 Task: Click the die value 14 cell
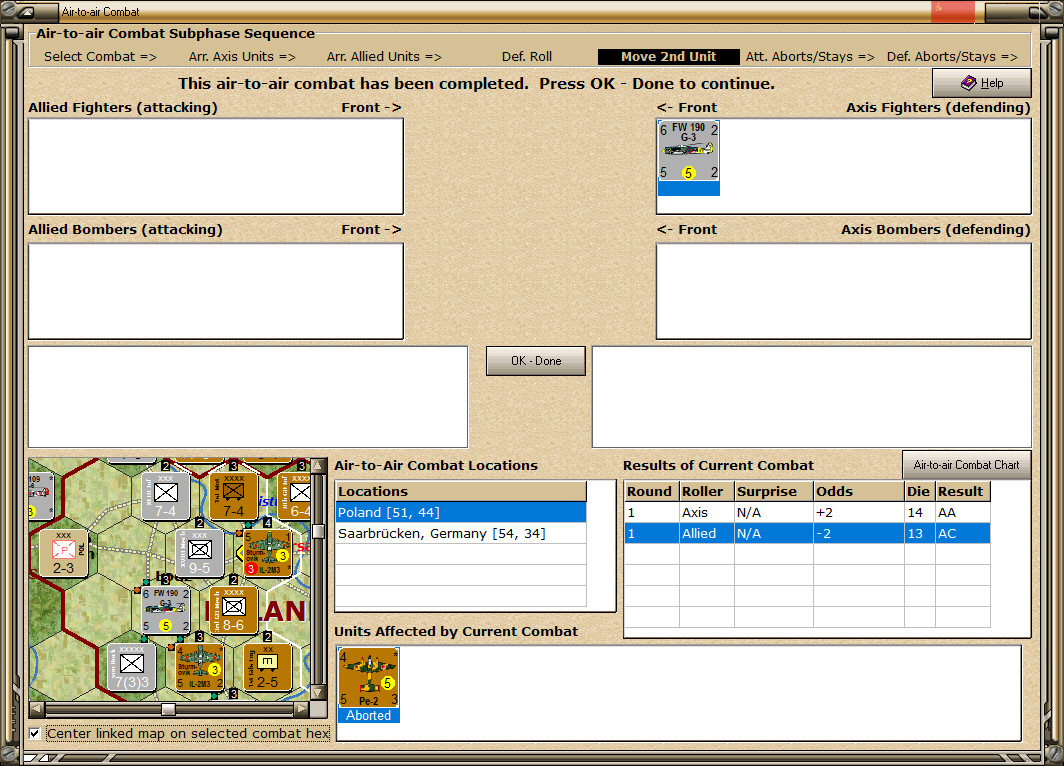tap(919, 513)
